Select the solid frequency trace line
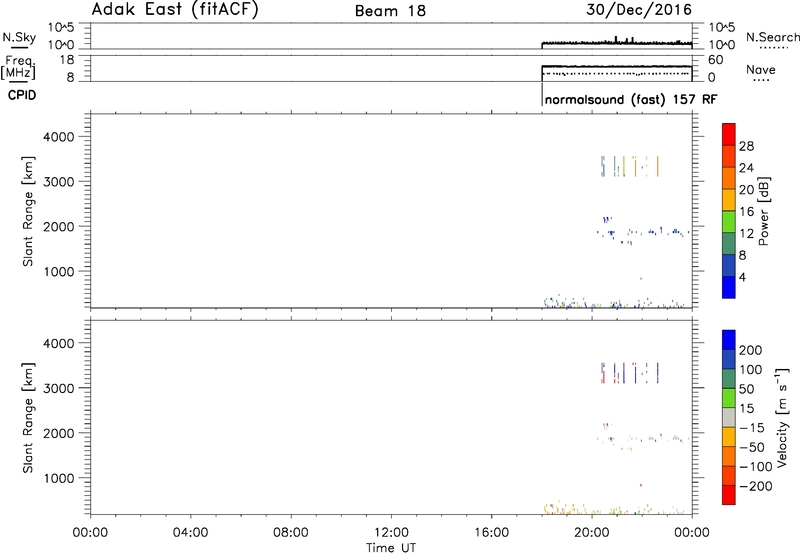The image size is (800, 554). pyautogui.click(x=616, y=66)
